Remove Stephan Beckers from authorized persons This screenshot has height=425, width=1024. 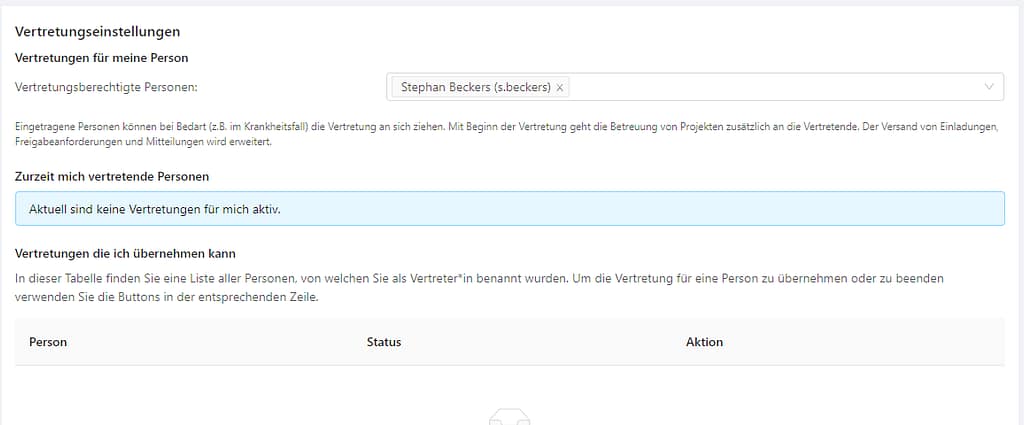[x=560, y=88]
